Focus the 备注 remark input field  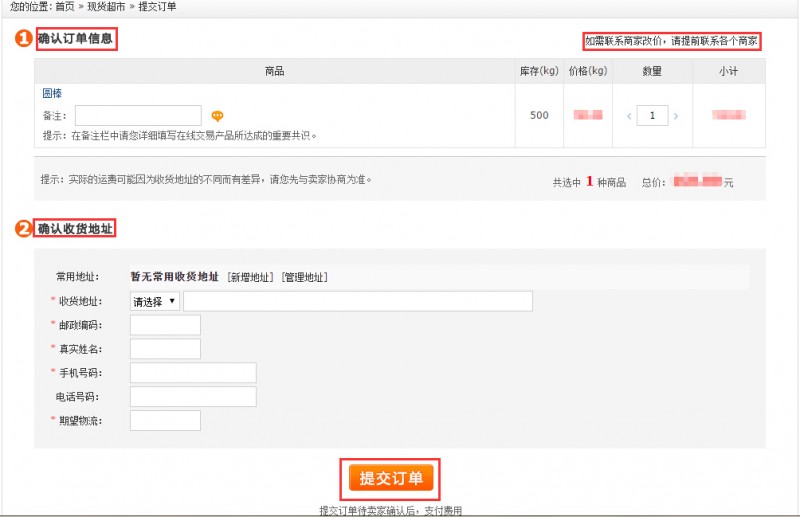click(x=138, y=116)
